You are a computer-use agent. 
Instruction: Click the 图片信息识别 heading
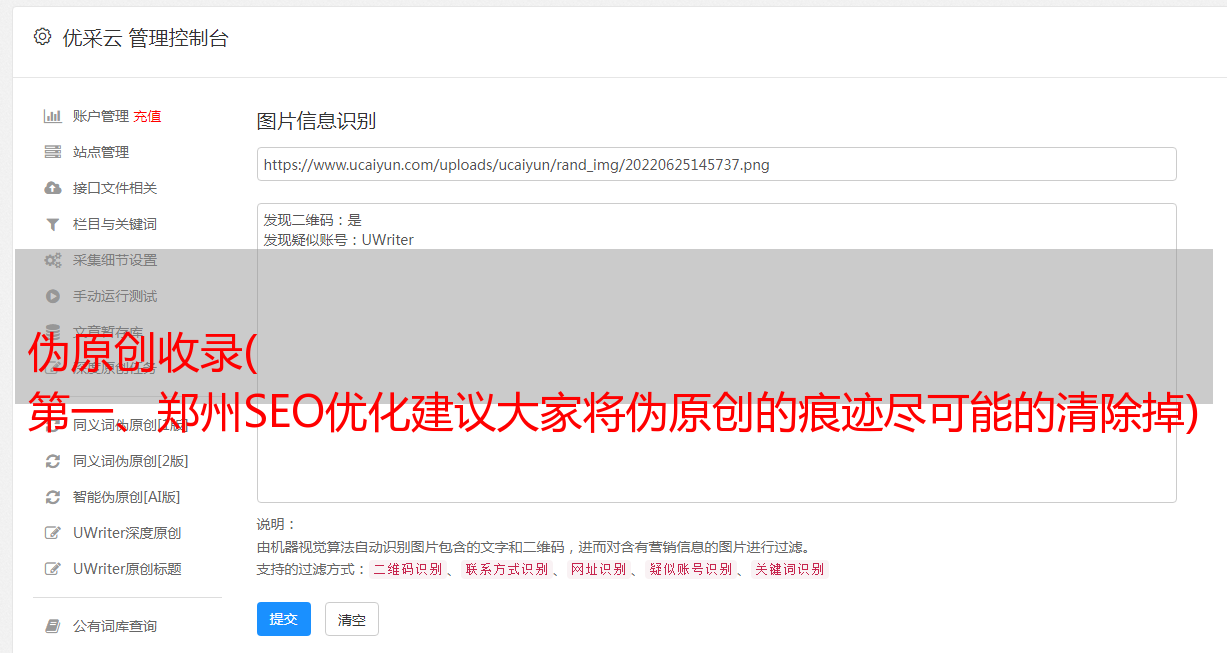(x=316, y=121)
